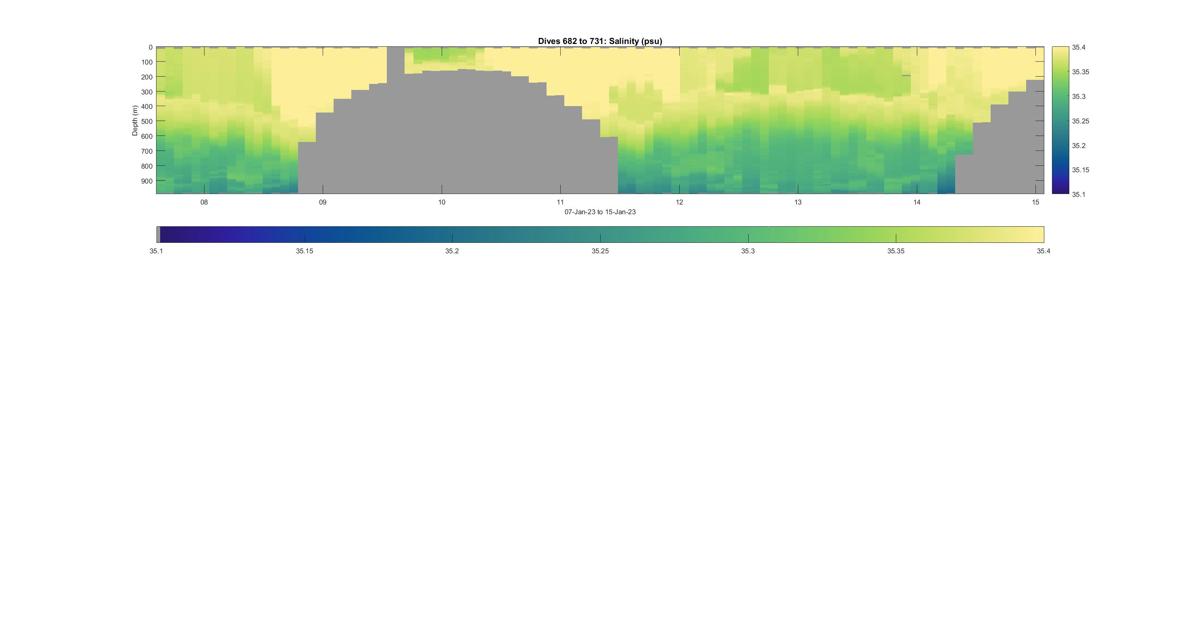Screen dimensions: 1200x622
Task: Click '35.35' under the horizontal colorbar
Action: click(896, 251)
